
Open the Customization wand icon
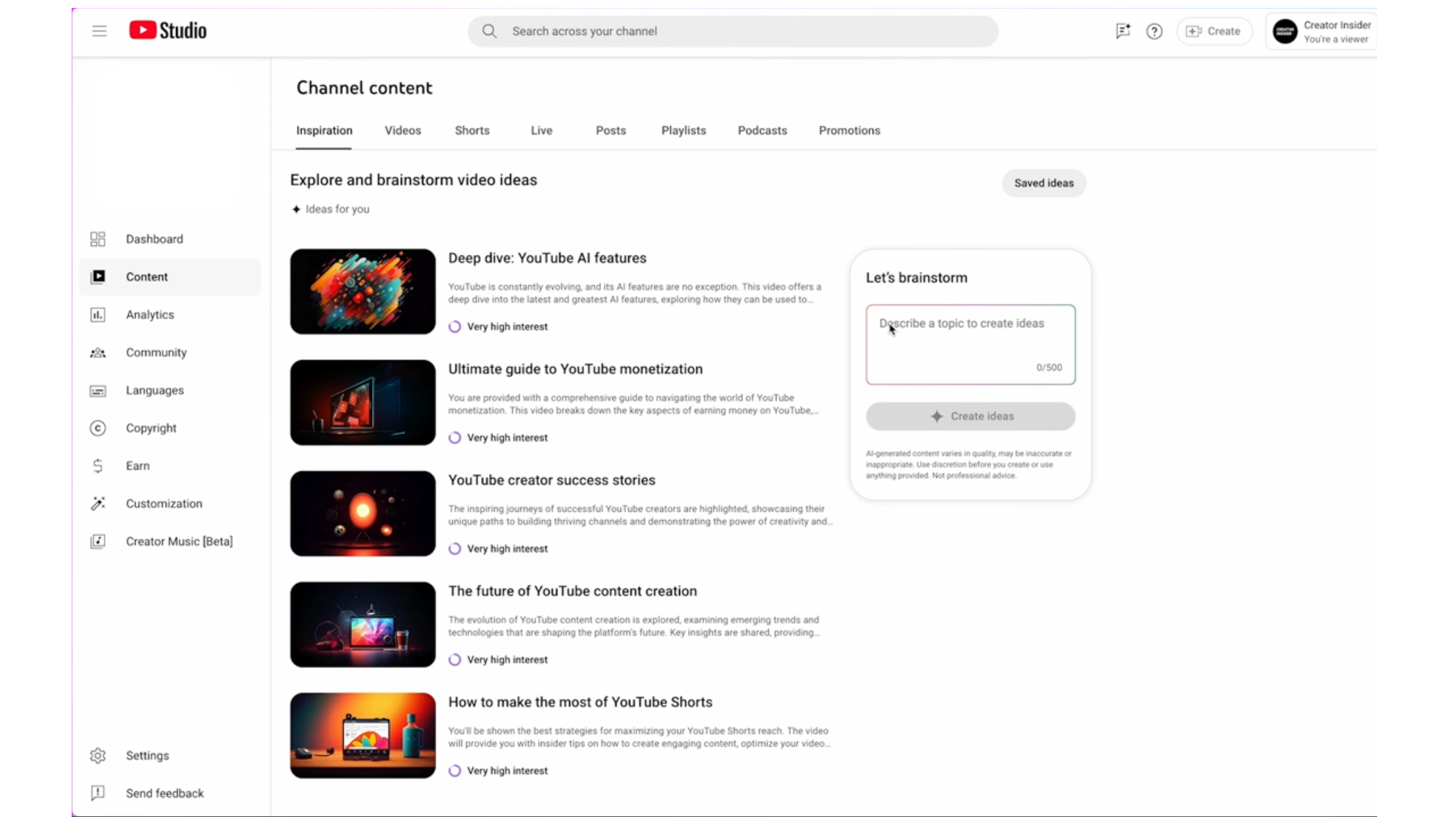(x=98, y=504)
